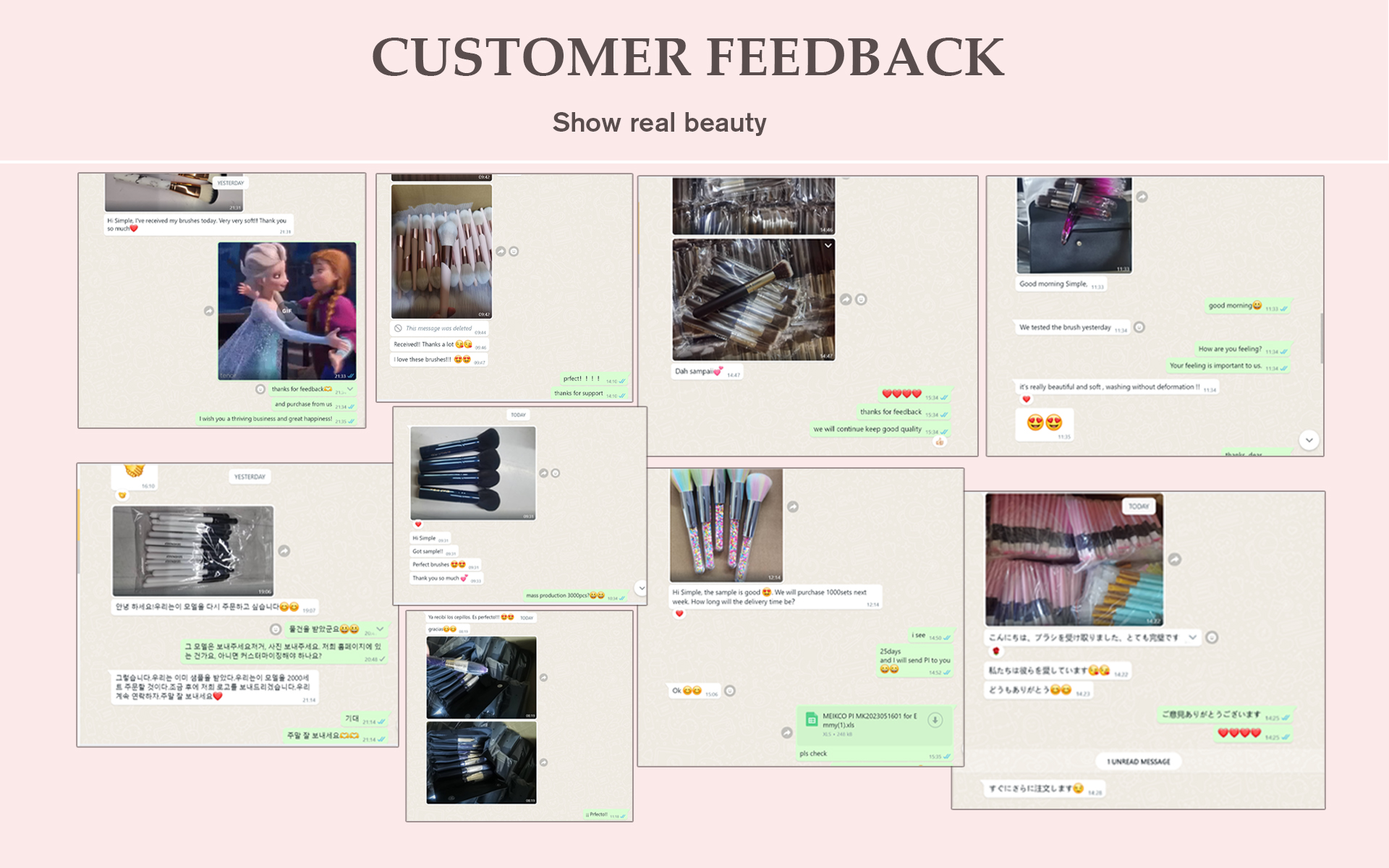The height and width of the screenshot is (868, 1389).
Task: Expand the chevron on the Japanese brush message
Action: click(1192, 637)
